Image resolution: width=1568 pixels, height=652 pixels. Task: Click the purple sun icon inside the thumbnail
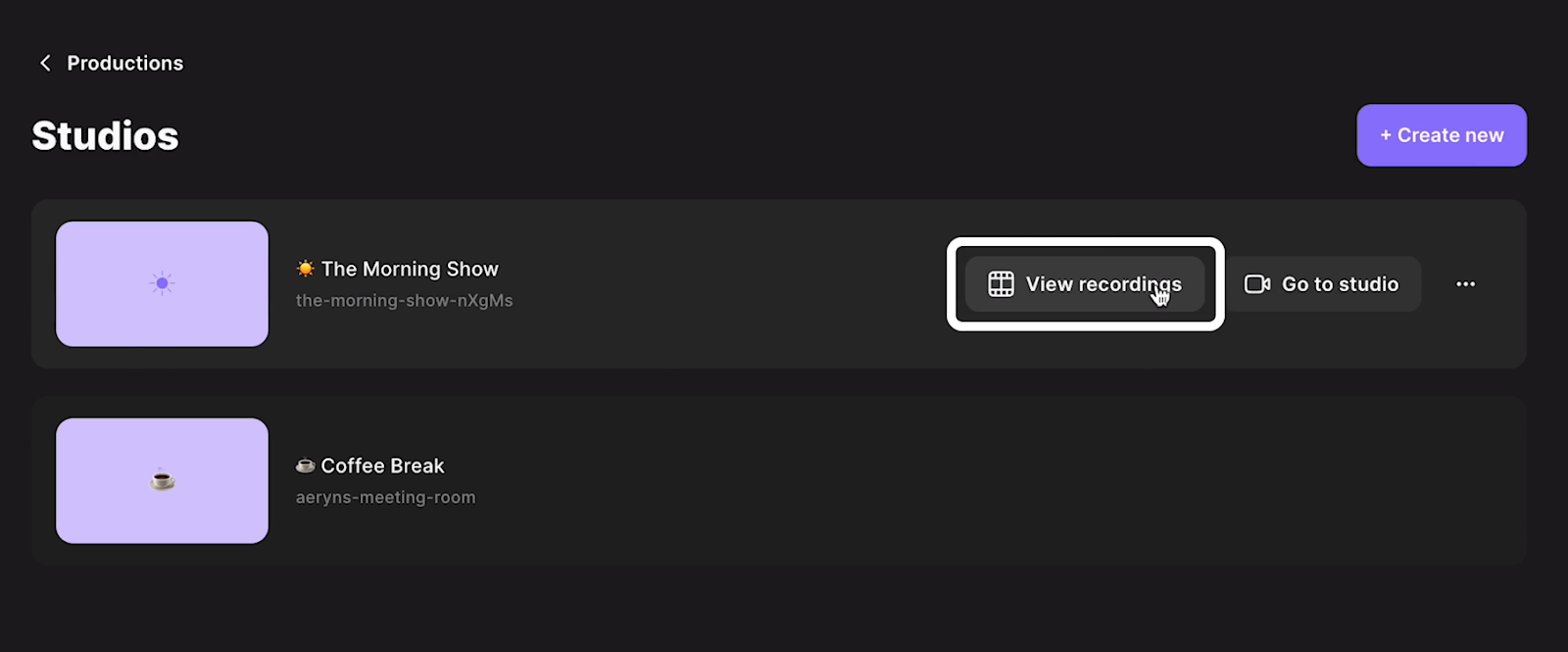click(162, 283)
